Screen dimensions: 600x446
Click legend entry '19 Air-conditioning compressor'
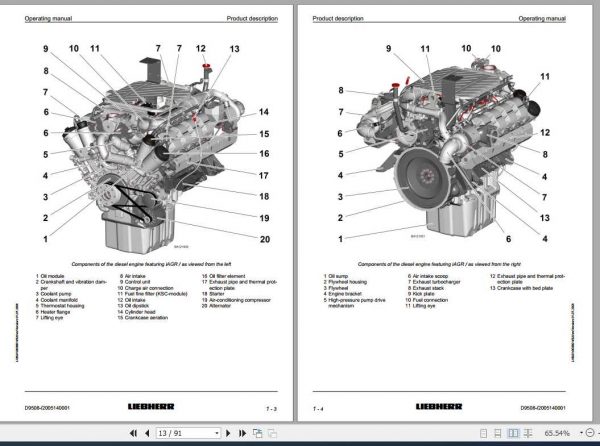(236, 300)
